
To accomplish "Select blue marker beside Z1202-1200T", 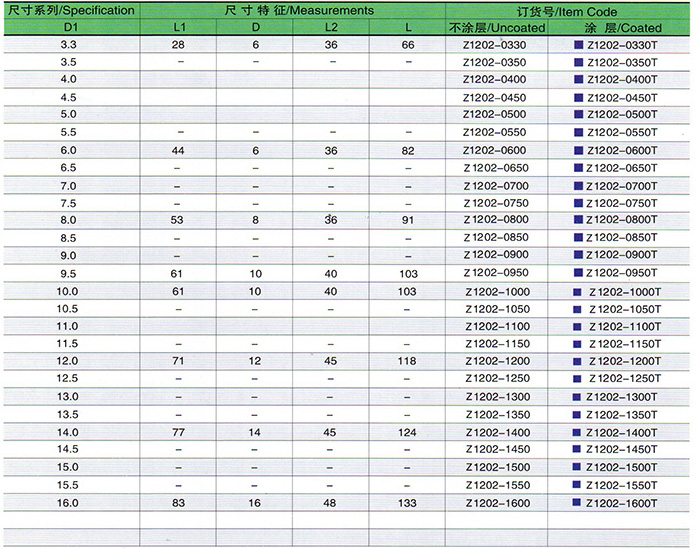I will [579, 361].
